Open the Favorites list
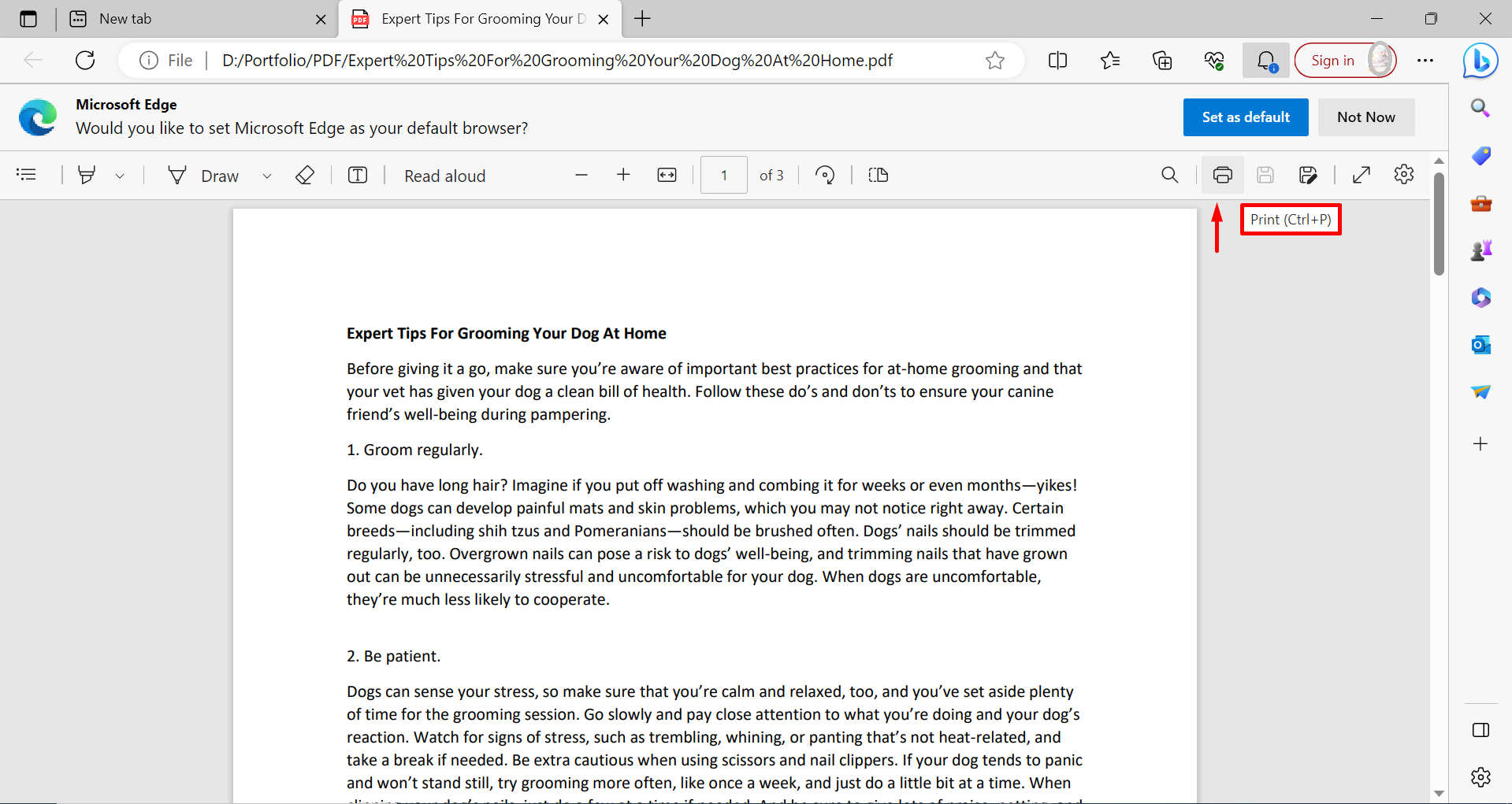The height and width of the screenshot is (804, 1512). 1110,61
